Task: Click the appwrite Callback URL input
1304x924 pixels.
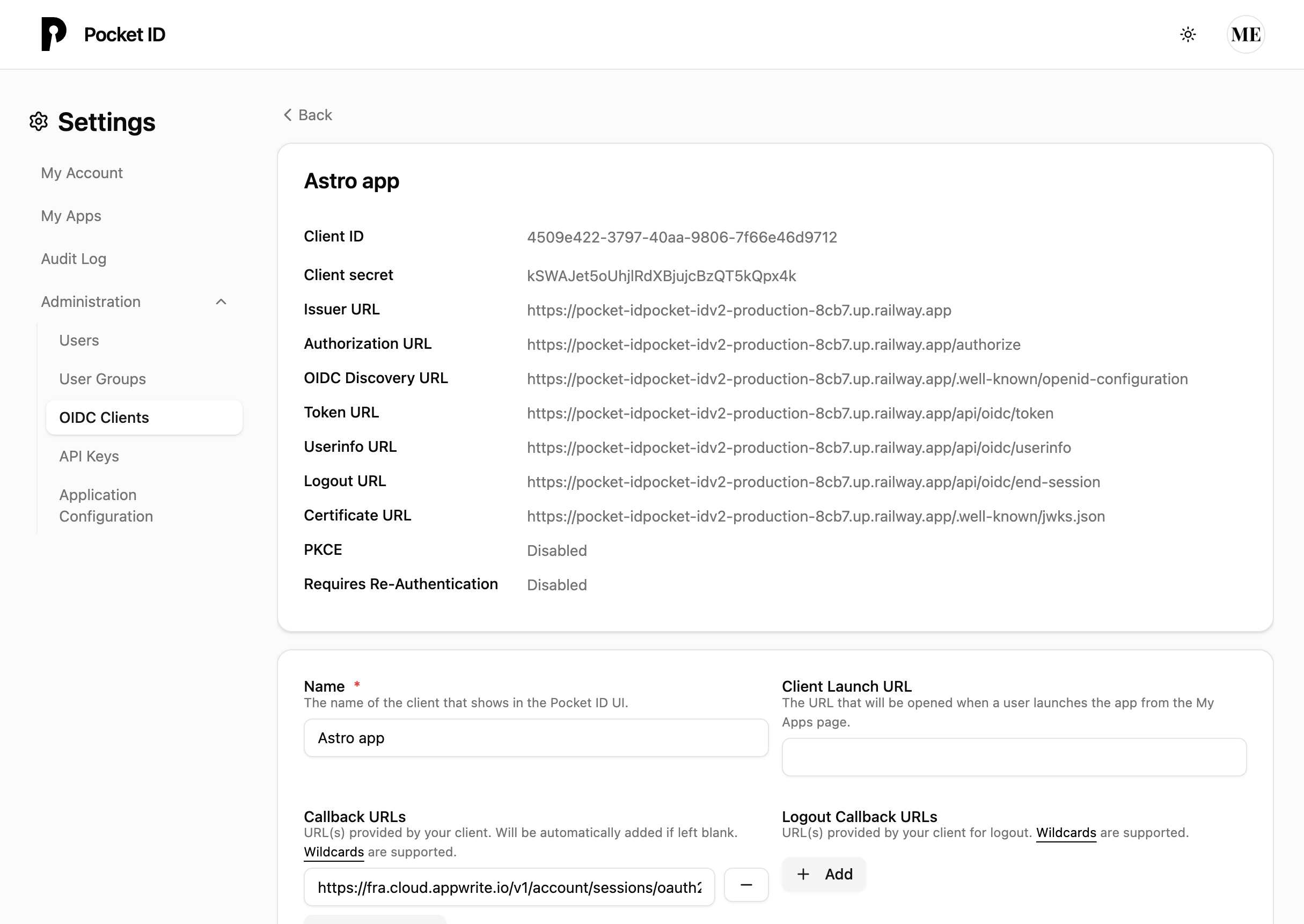Action: click(509, 887)
